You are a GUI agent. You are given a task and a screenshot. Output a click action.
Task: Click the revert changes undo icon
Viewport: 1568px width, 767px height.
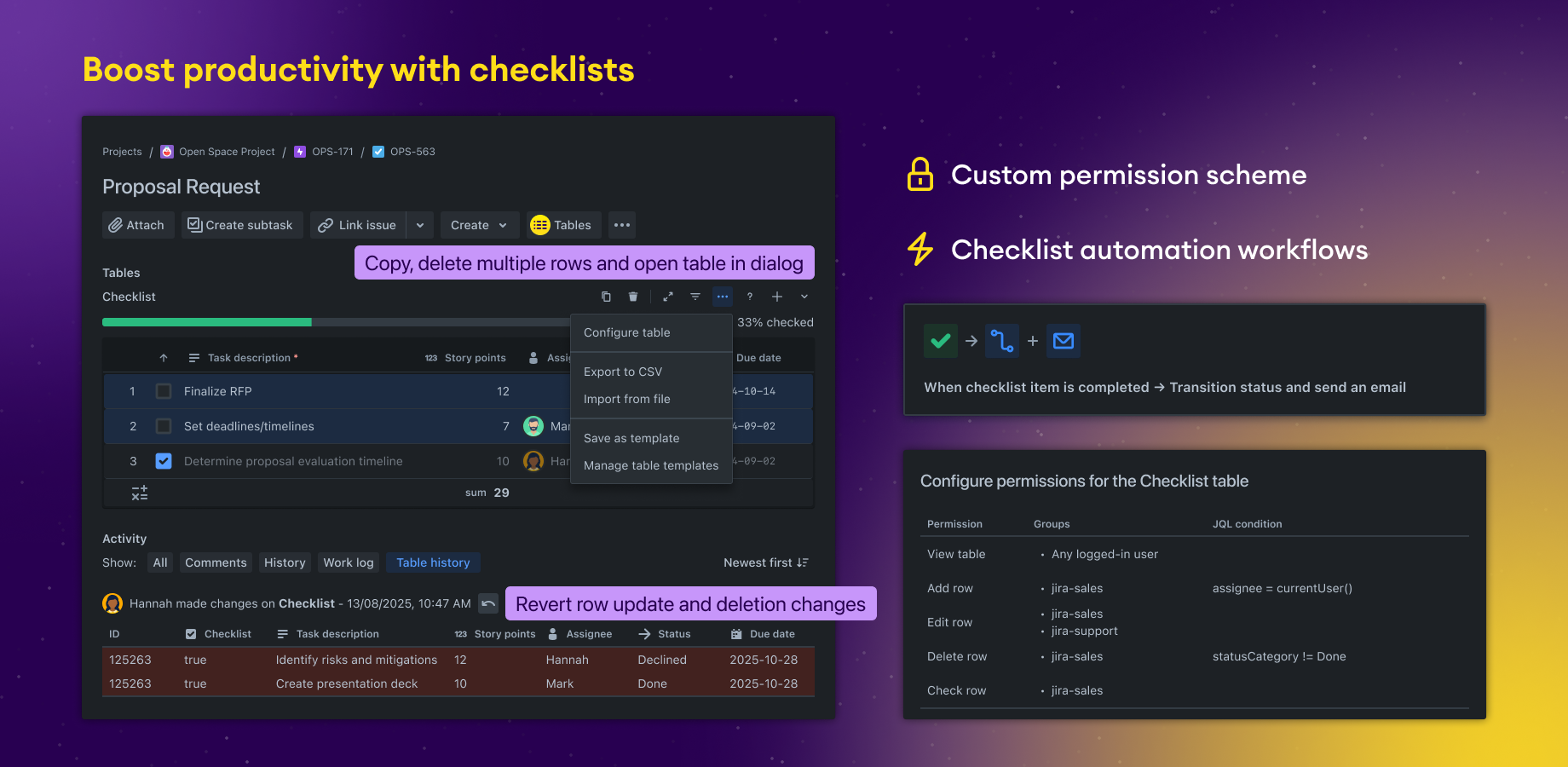(488, 603)
